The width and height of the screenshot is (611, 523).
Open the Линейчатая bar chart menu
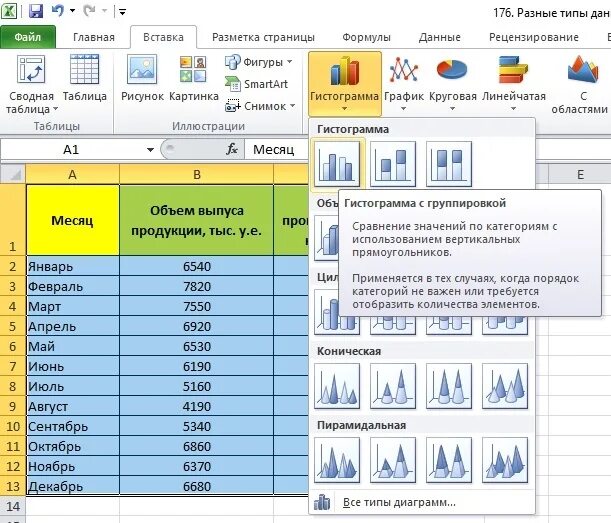(514, 84)
